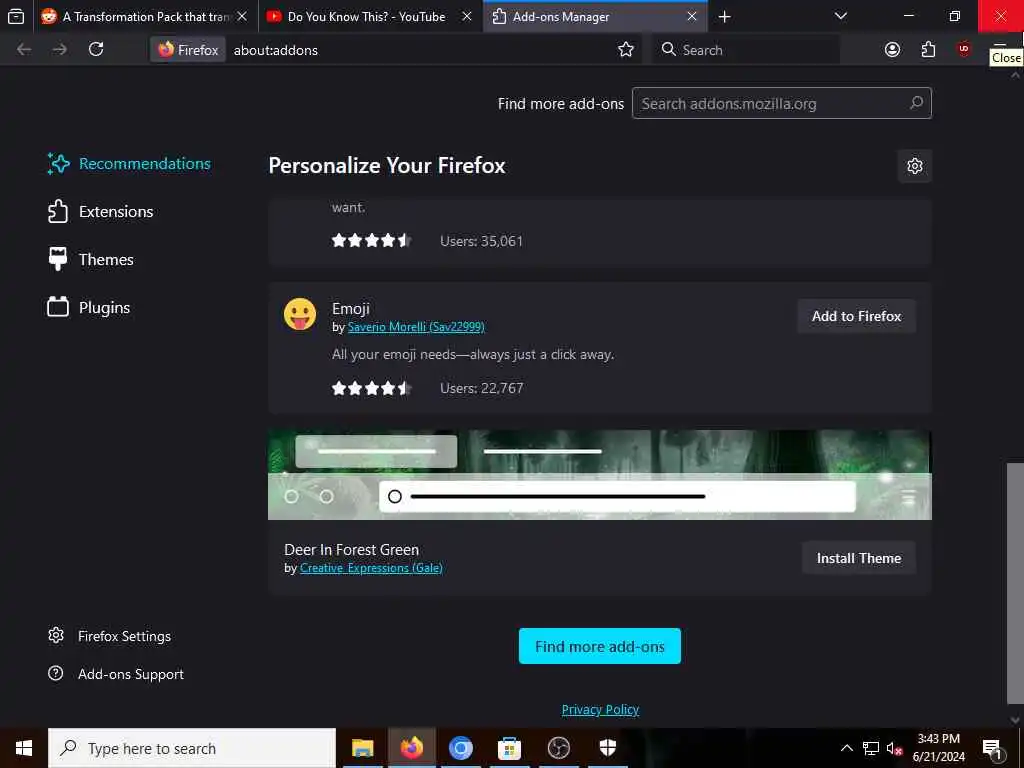
Task: Open the Plugins category in sidebar
Action: [89, 308]
